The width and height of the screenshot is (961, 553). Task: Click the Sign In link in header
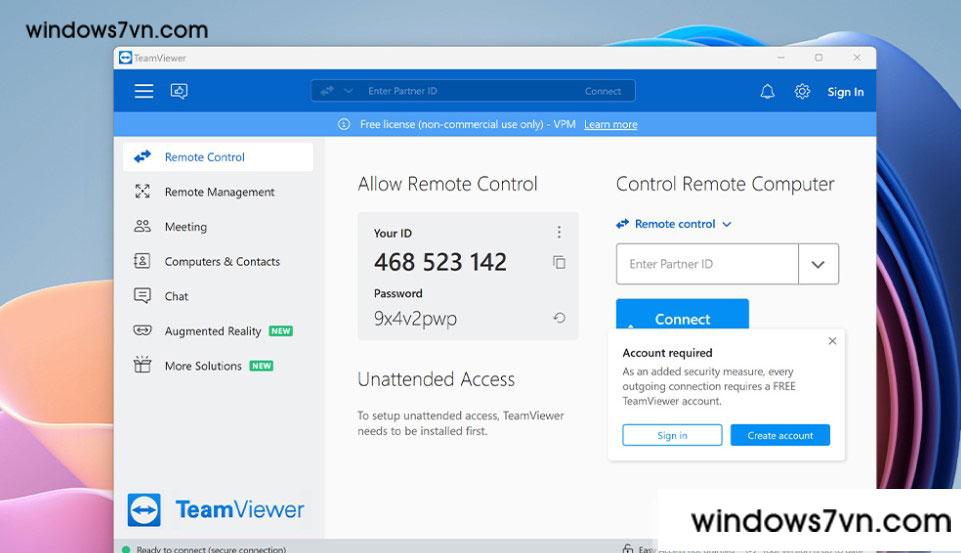click(845, 92)
